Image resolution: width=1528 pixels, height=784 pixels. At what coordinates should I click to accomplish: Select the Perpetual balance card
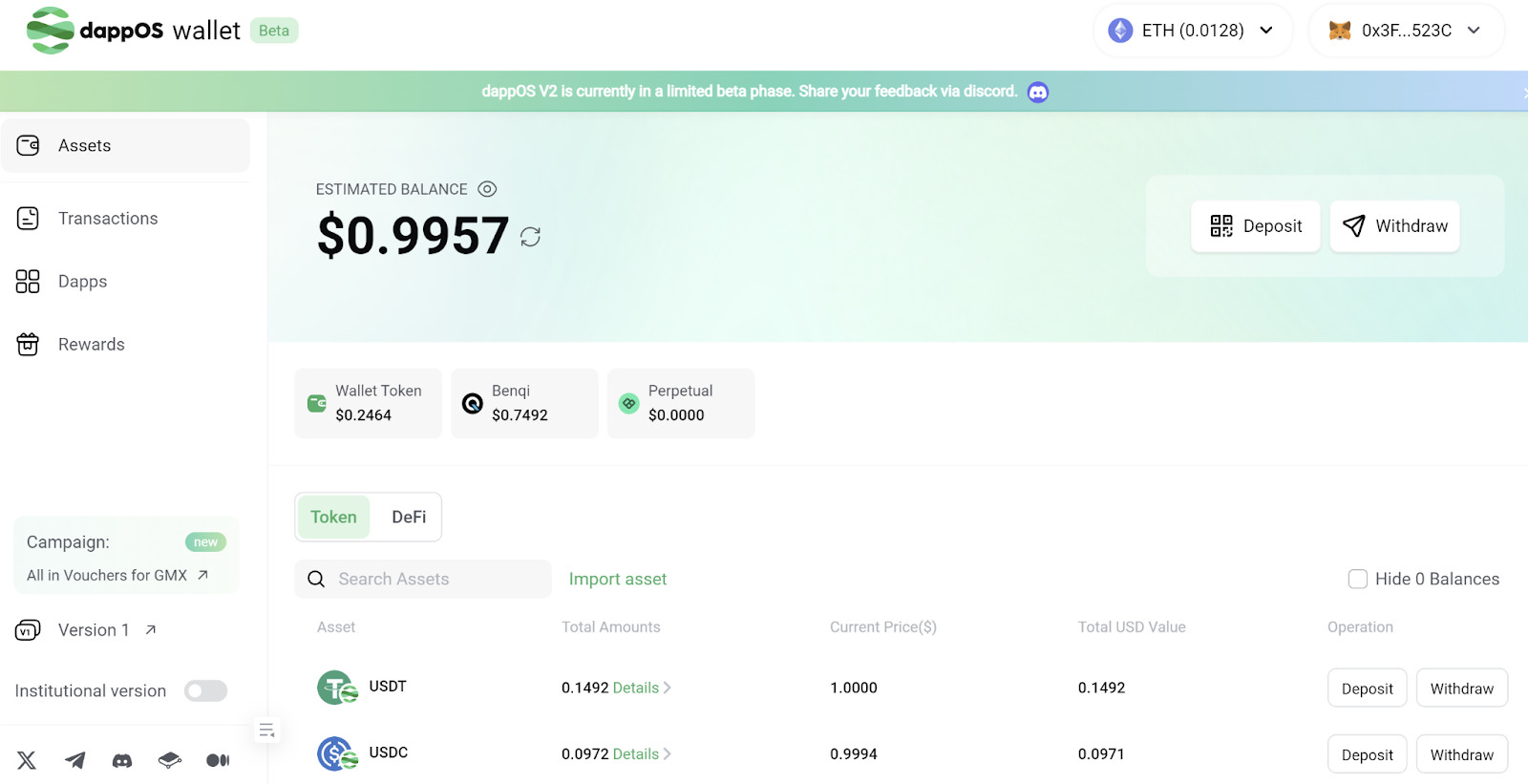(x=681, y=403)
